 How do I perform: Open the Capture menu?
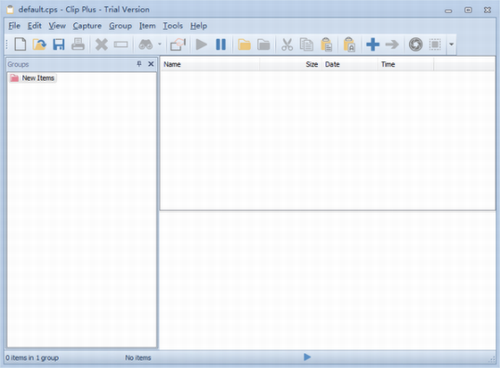click(87, 26)
